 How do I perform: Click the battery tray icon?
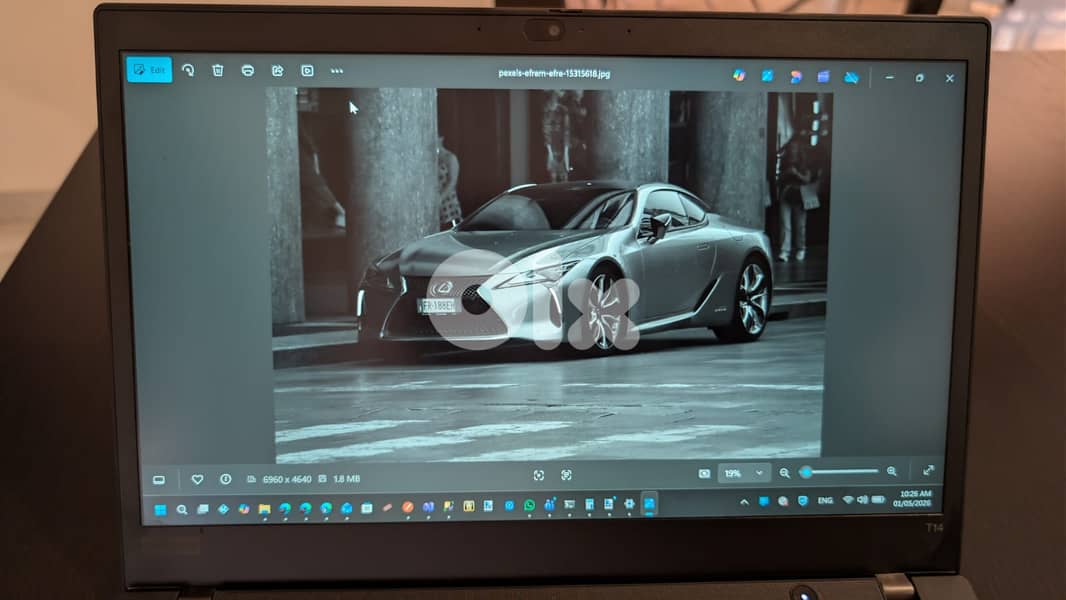pos(878,499)
